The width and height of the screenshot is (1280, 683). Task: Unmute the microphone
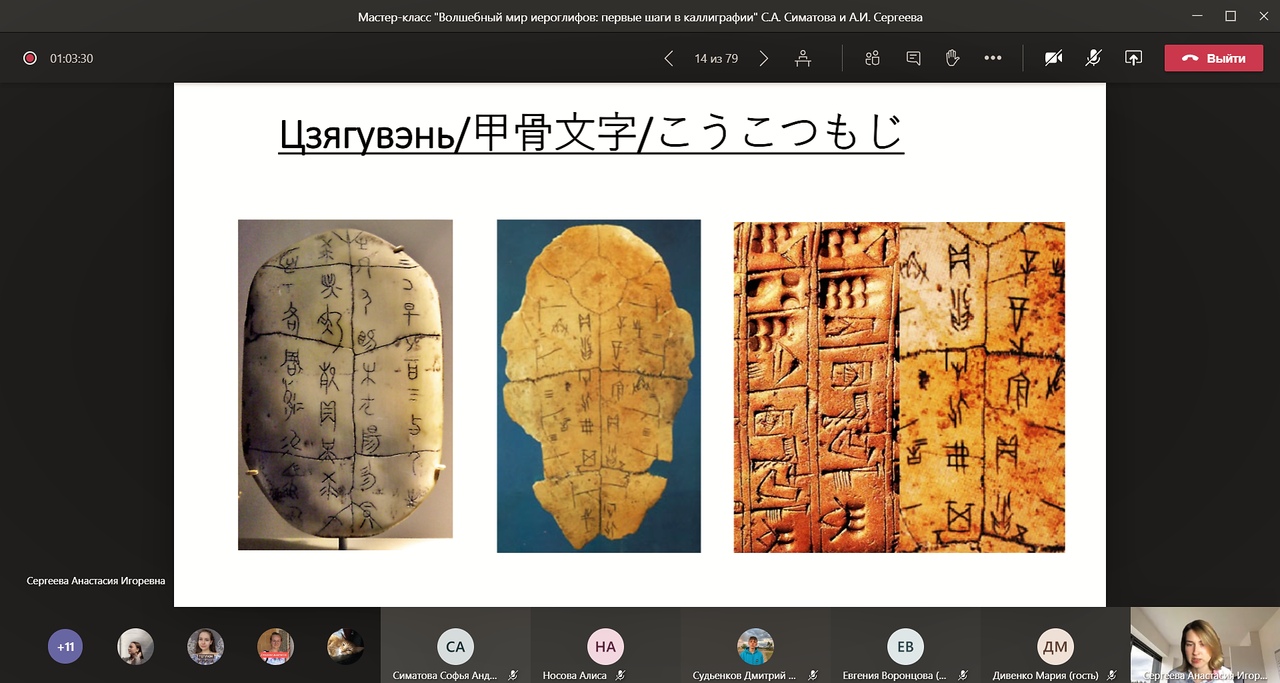pyautogui.click(x=1093, y=59)
